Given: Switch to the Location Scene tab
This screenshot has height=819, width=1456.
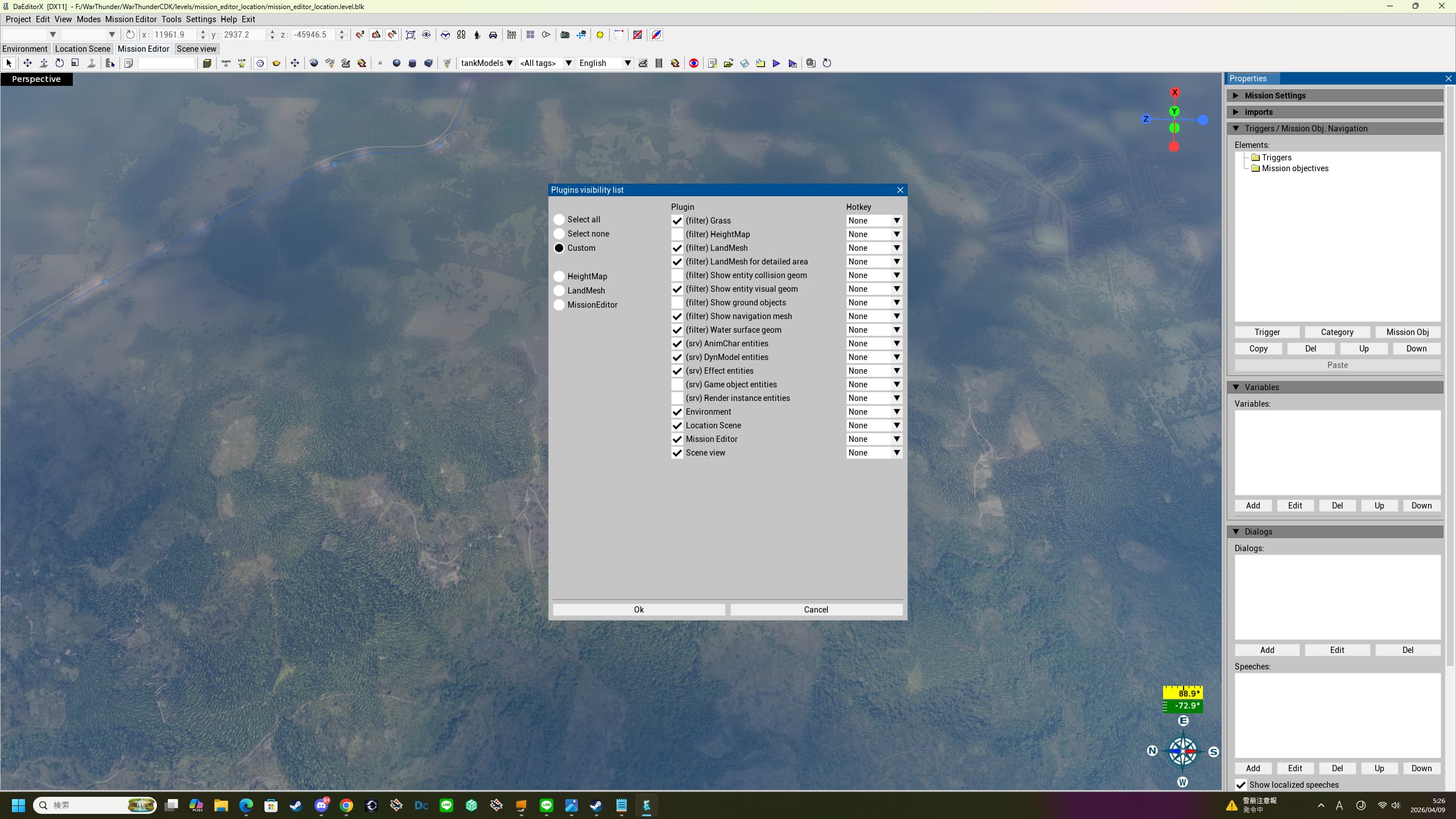Looking at the screenshot, I should pyautogui.click(x=82, y=49).
